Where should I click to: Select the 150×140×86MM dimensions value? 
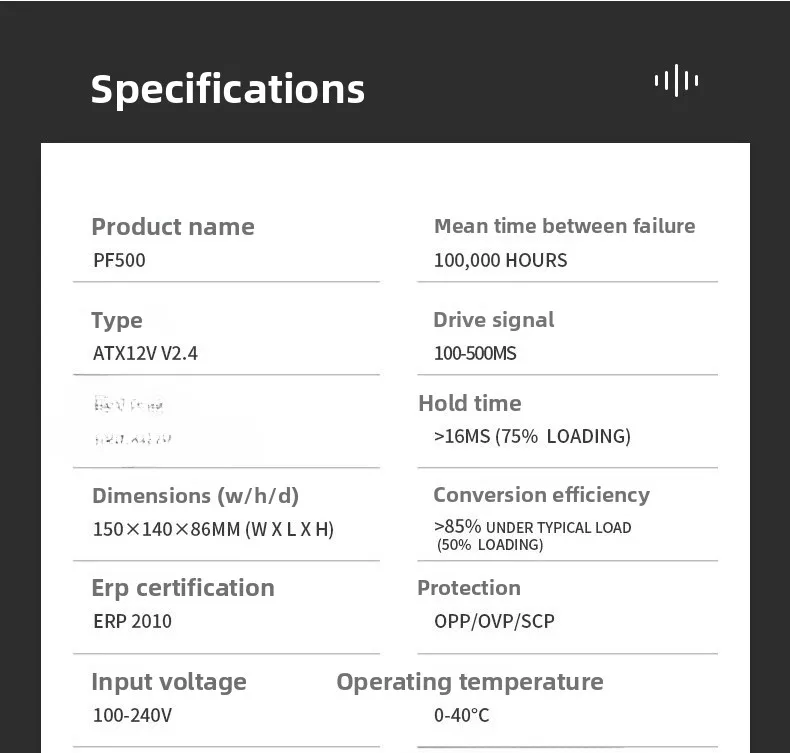coord(213,530)
